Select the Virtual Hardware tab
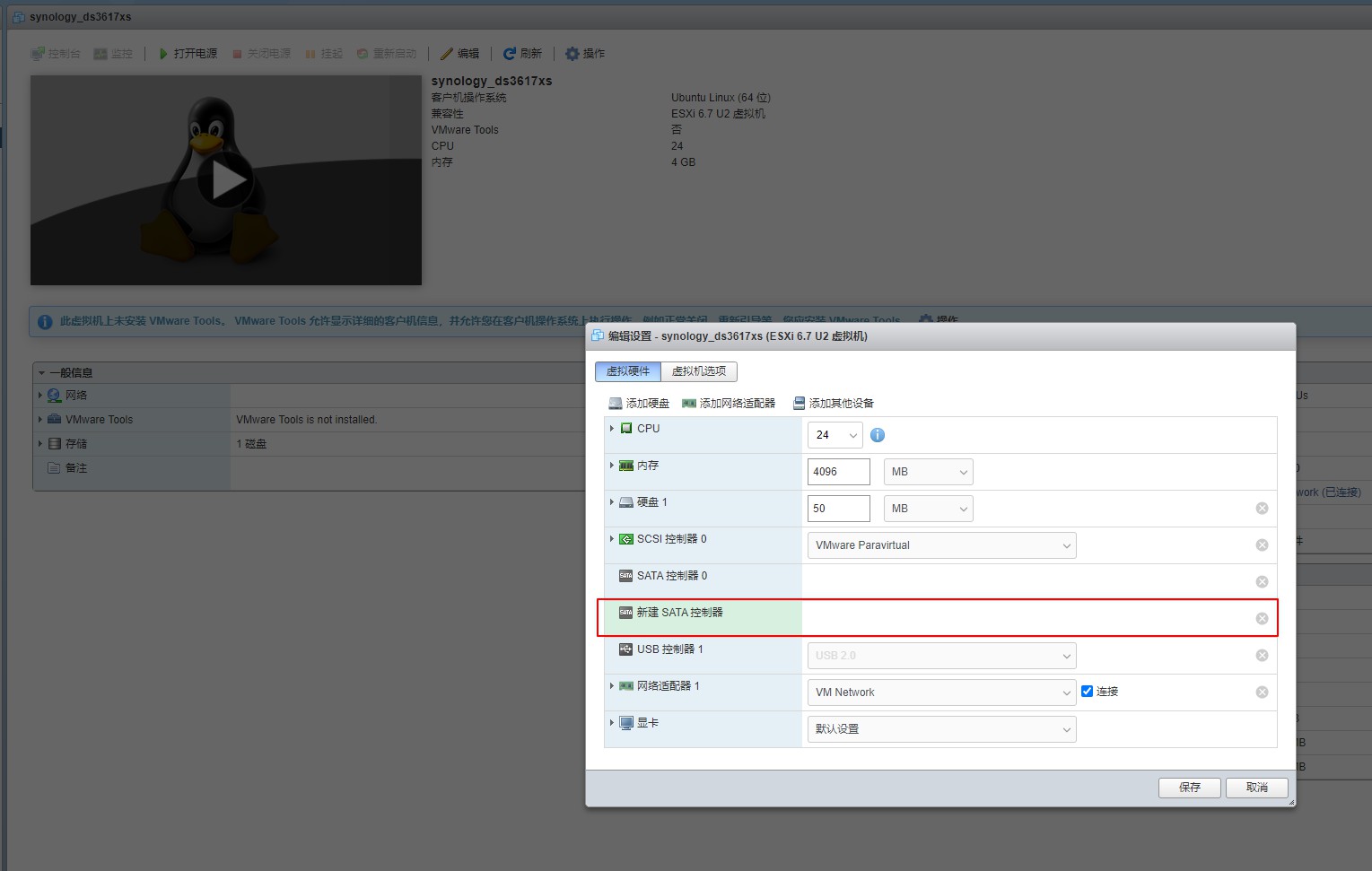Image resolution: width=1372 pixels, height=871 pixels. point(628,371)
